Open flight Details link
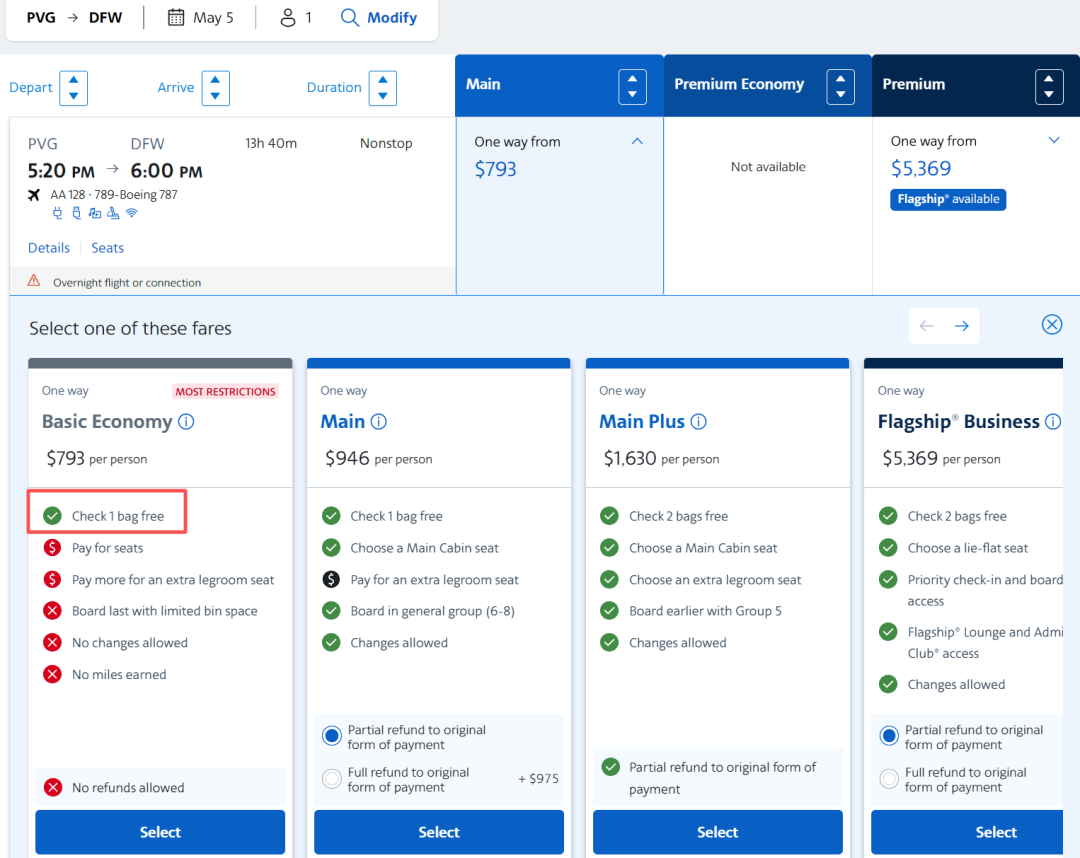Screen dimensions: 1080x858 click(x=49, y=248)
